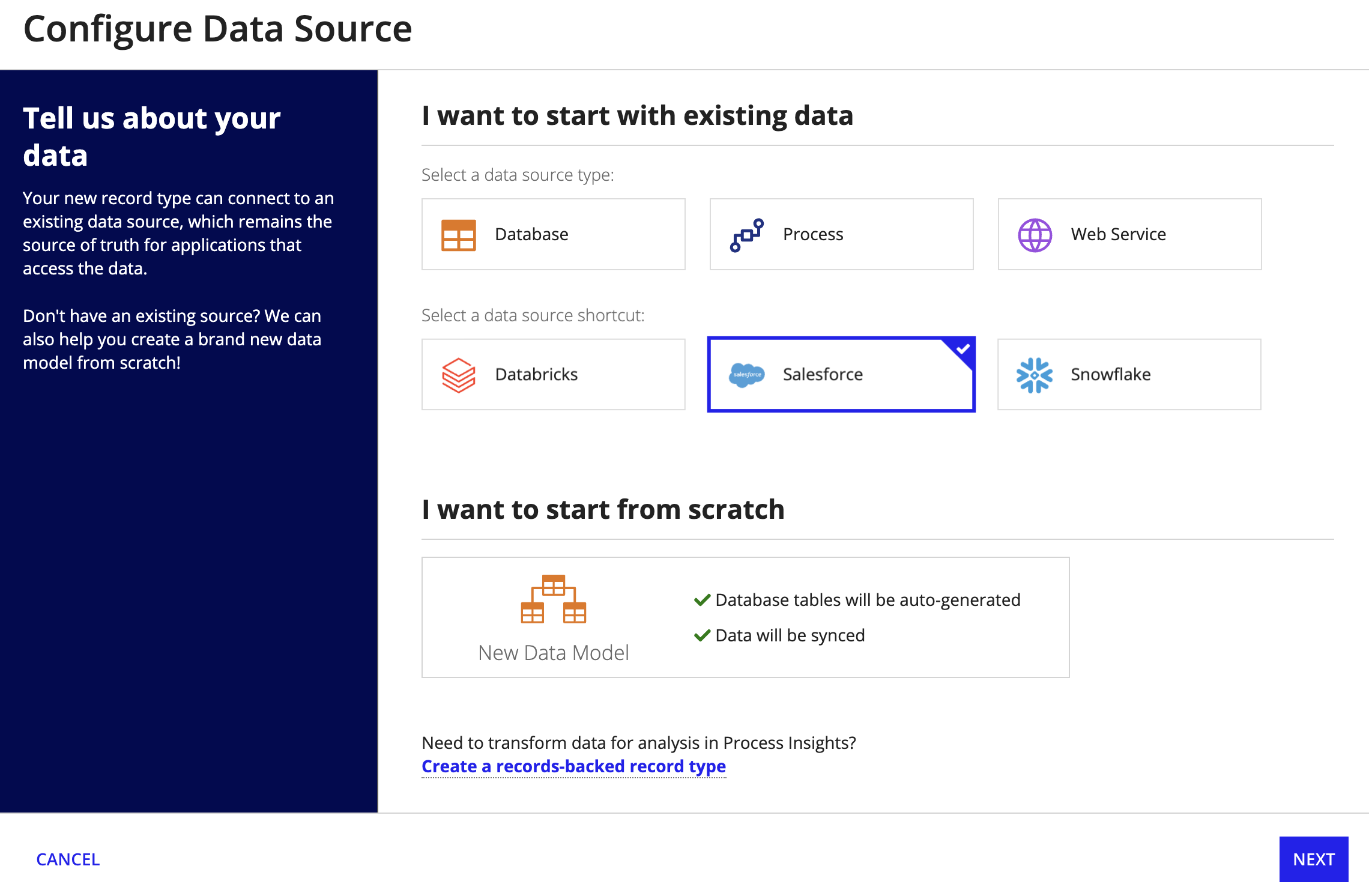Click the NEXT button
Image resolution: width=1369 pixels, height=896 pixels.
[x=1314, y=859]
